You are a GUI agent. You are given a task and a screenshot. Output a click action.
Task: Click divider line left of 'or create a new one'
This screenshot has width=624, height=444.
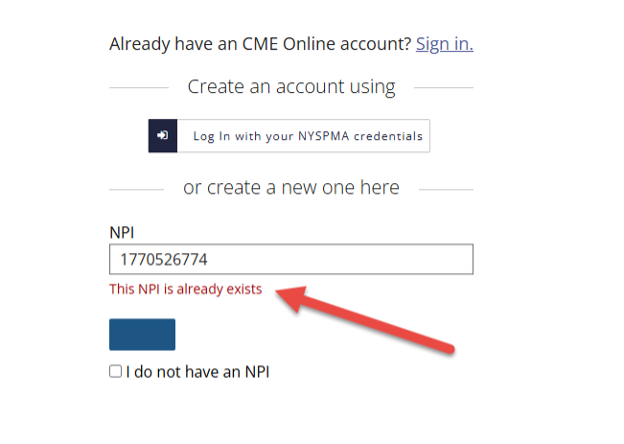[x=136, y=190]
